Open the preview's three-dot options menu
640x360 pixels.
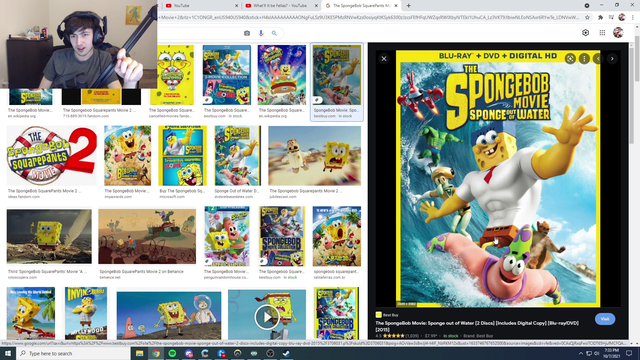pos(584,59)
